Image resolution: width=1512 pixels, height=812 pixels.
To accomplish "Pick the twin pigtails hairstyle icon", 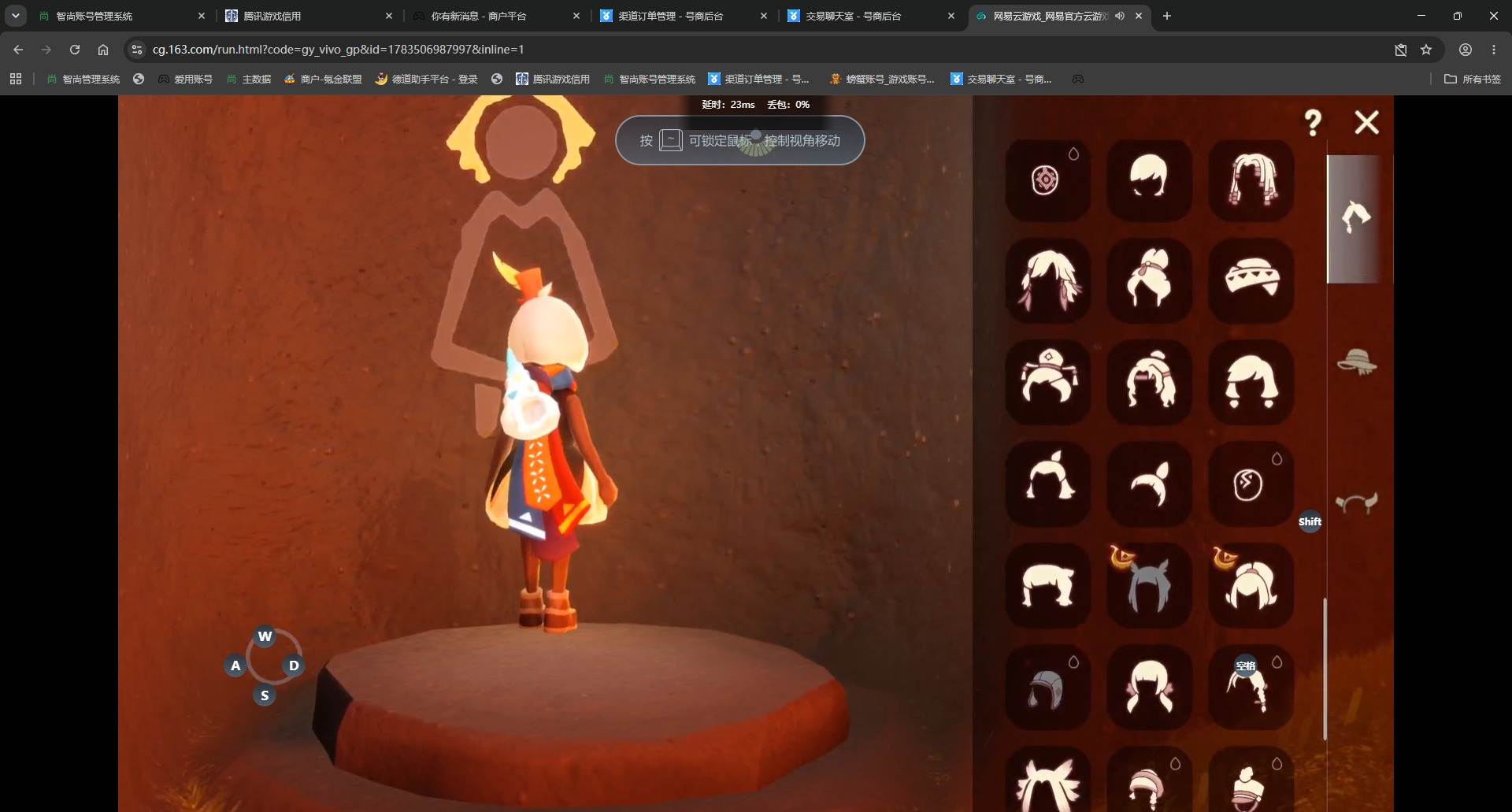I will click(1148, 688).
